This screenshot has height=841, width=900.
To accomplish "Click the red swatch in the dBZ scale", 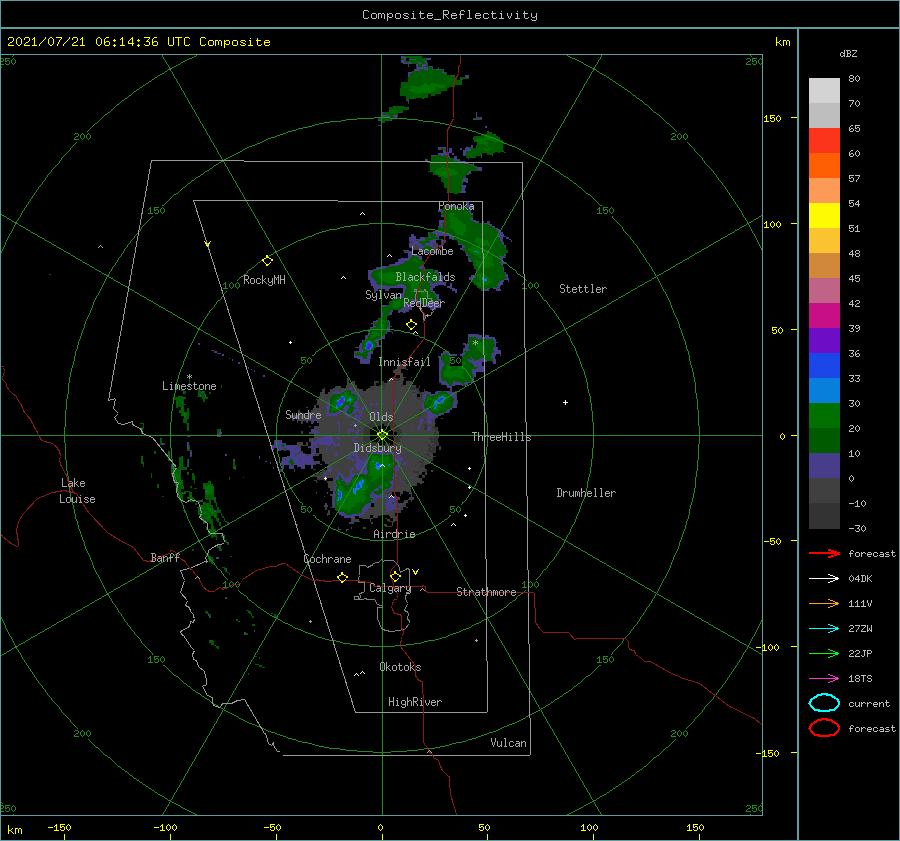I will pos(824,141).
